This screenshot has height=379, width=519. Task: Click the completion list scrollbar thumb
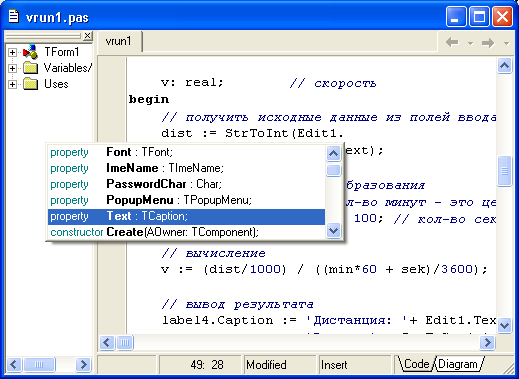pos(334,170)
